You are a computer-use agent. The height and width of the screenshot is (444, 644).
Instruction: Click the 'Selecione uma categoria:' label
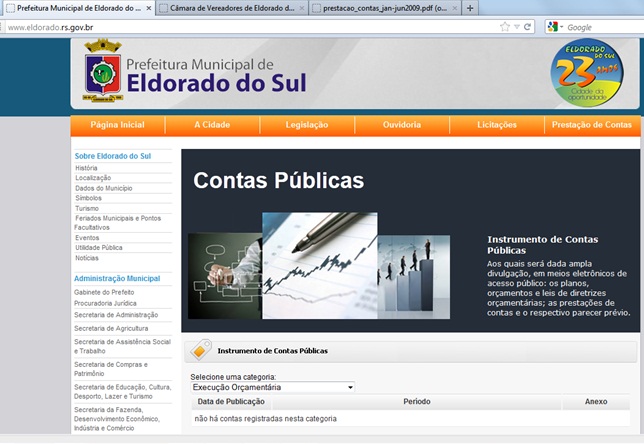coord(233,377)
